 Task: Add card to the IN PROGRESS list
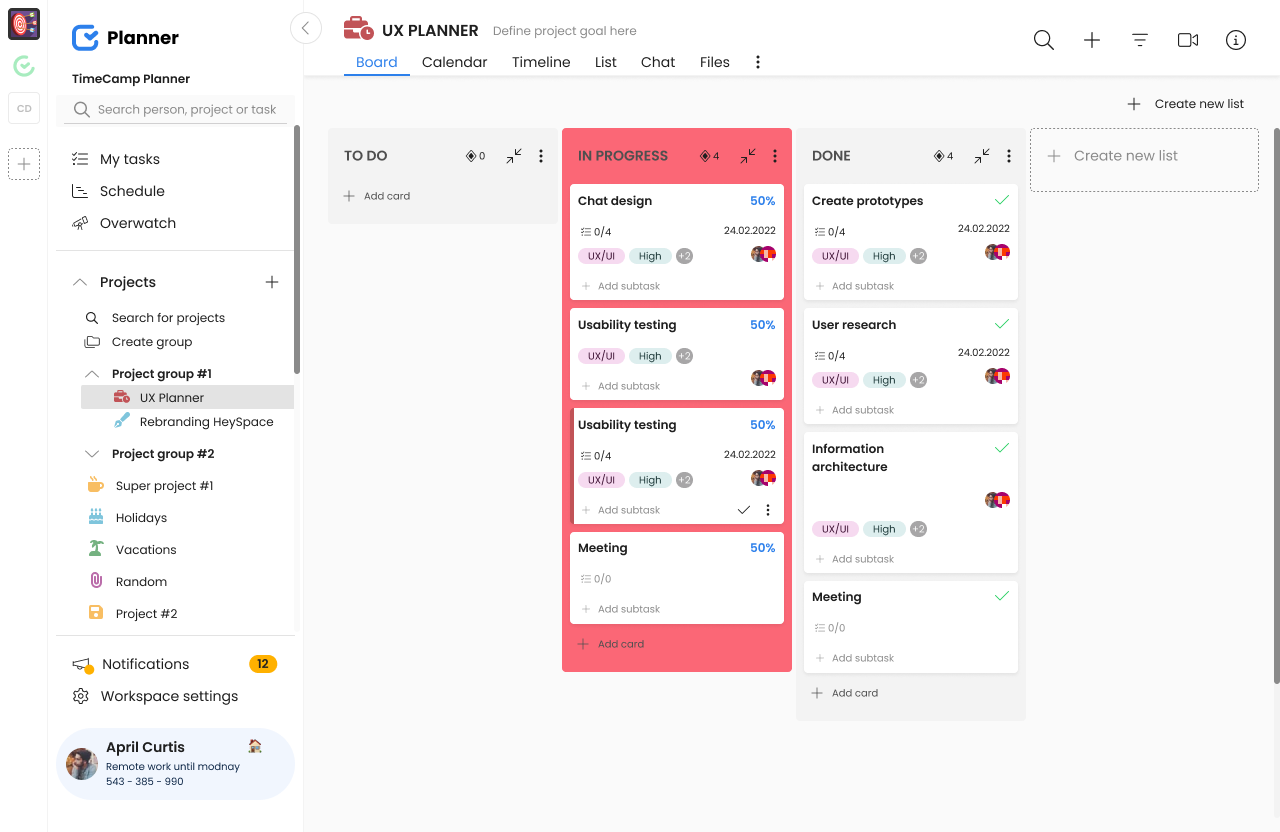click(611, 644)
